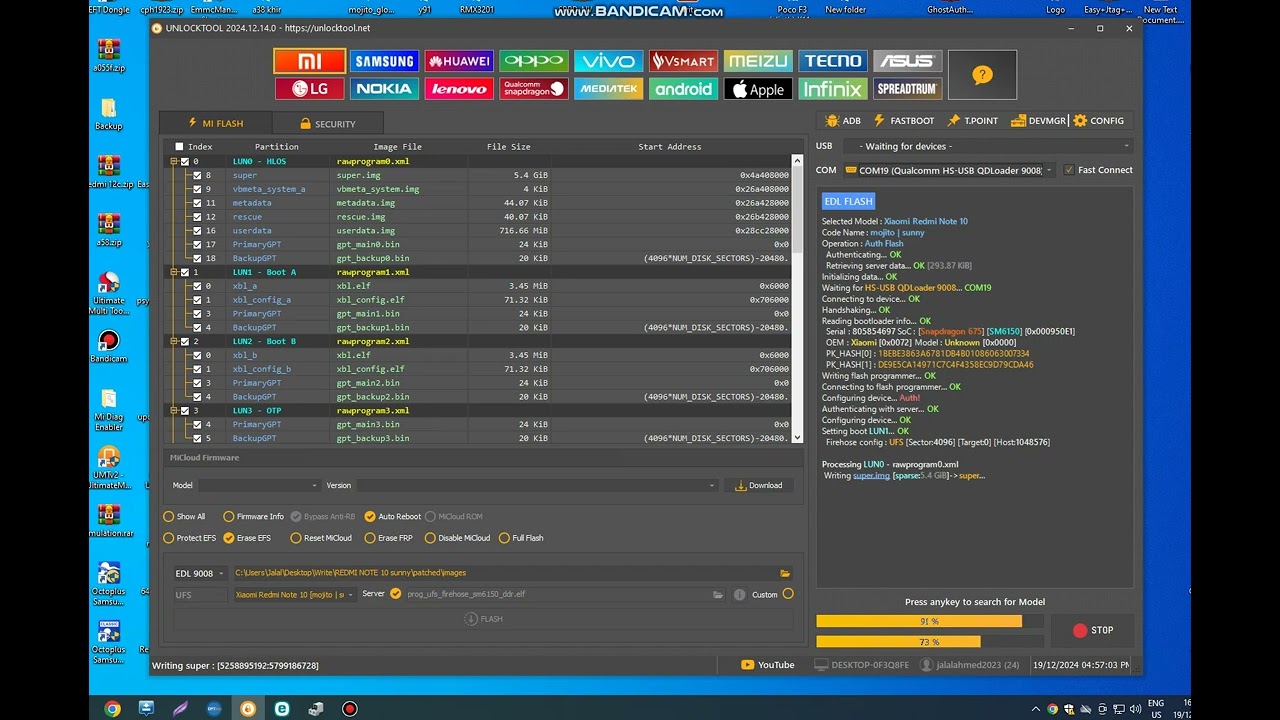This screenshot has height=720, width=1280.
Task: Uncheck the rescue partition row
Action: (197, 217)
